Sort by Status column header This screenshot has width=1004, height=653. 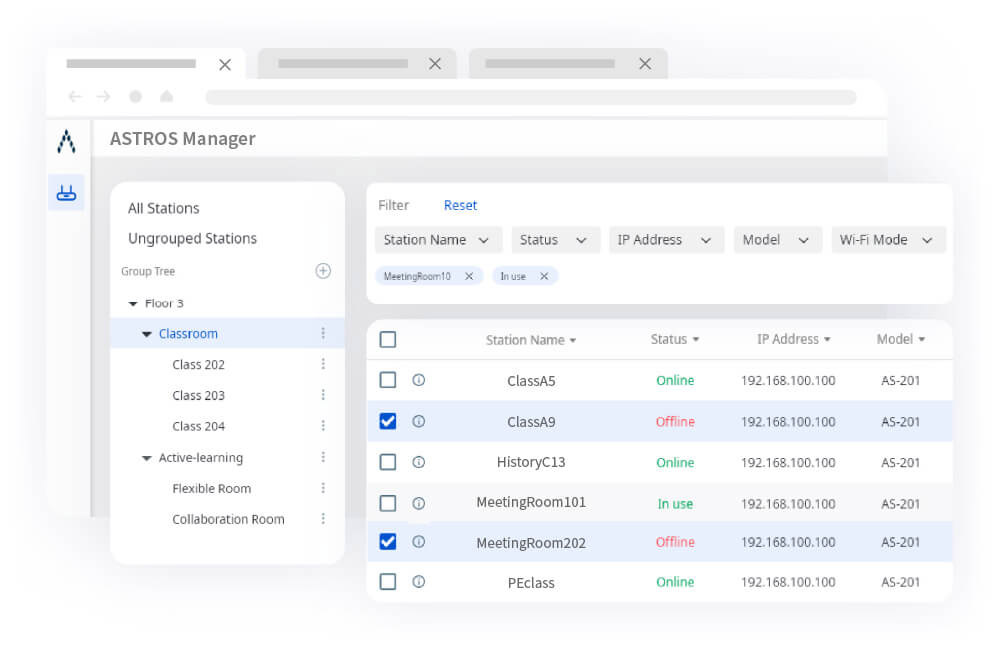[x=675, y=339]
